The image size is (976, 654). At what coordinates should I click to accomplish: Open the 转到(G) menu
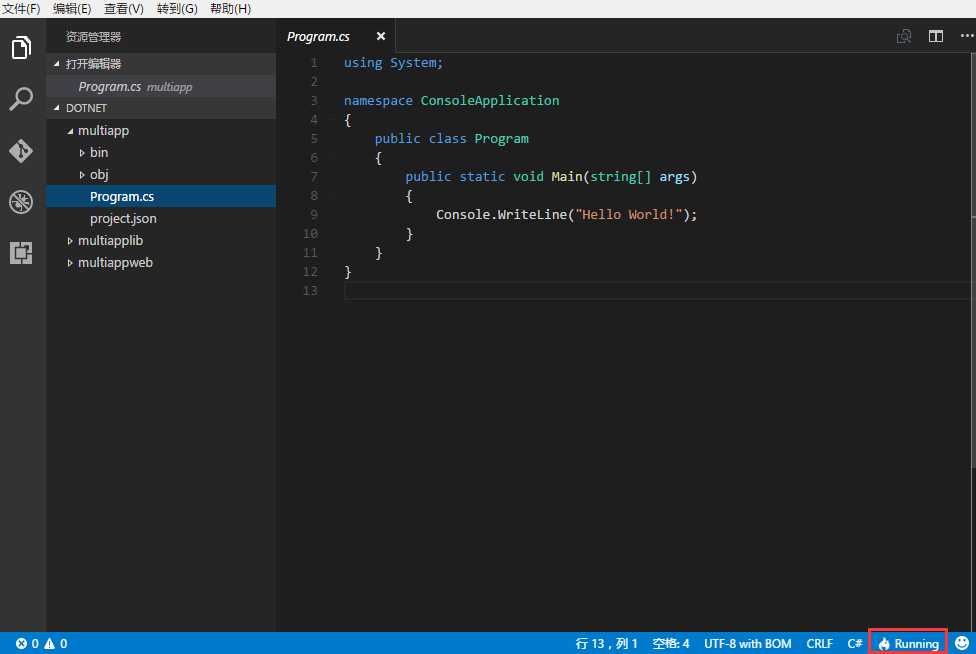click(x=177, y=9)
